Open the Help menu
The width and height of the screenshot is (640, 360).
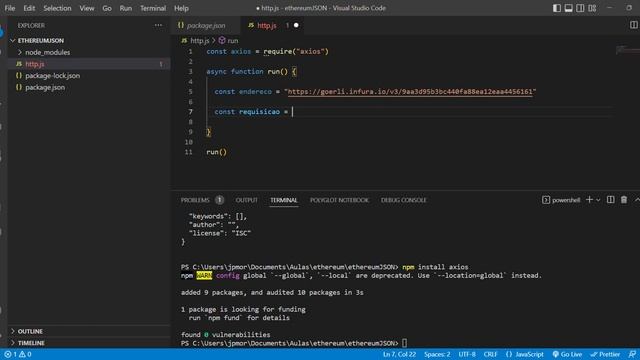coord(181,8)
